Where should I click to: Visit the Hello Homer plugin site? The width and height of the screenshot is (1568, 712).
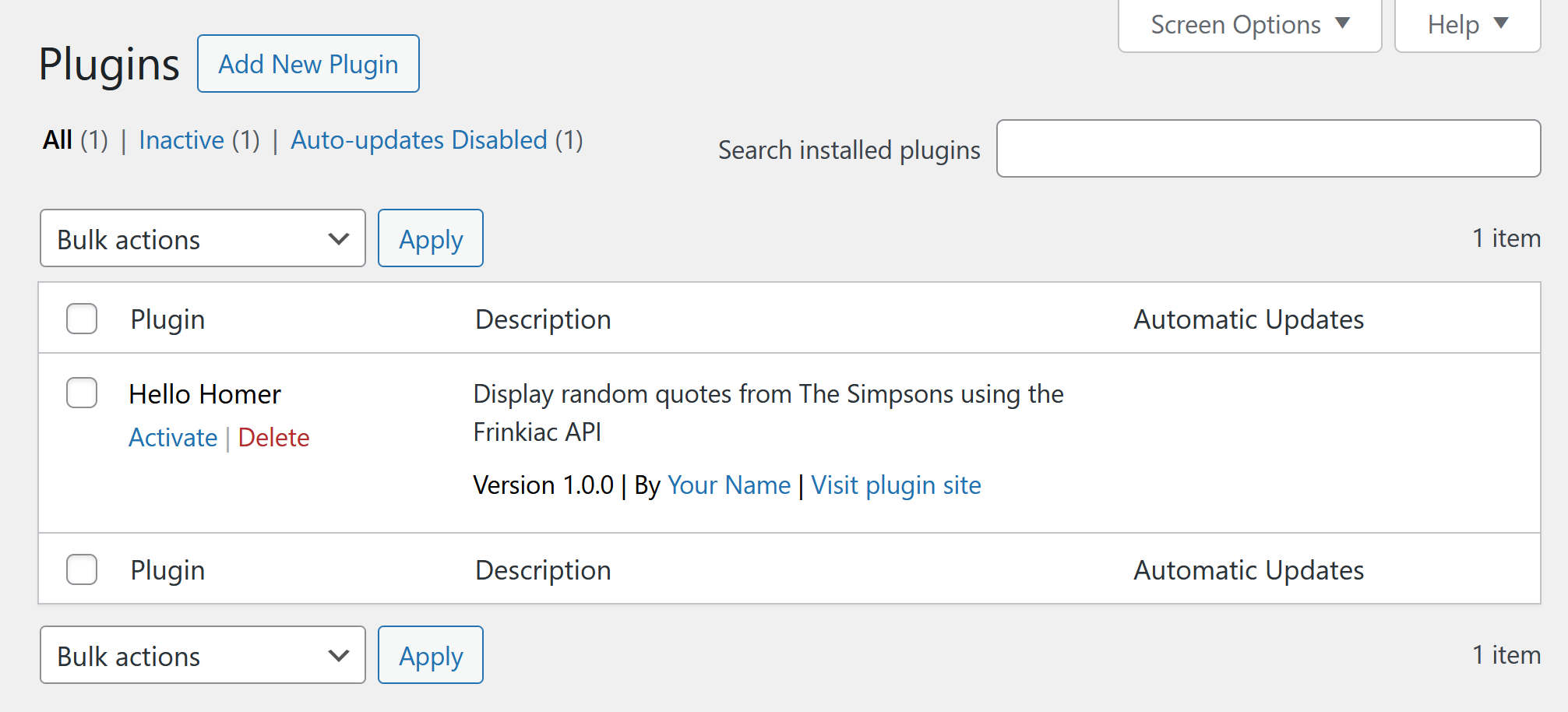point(896,485)
